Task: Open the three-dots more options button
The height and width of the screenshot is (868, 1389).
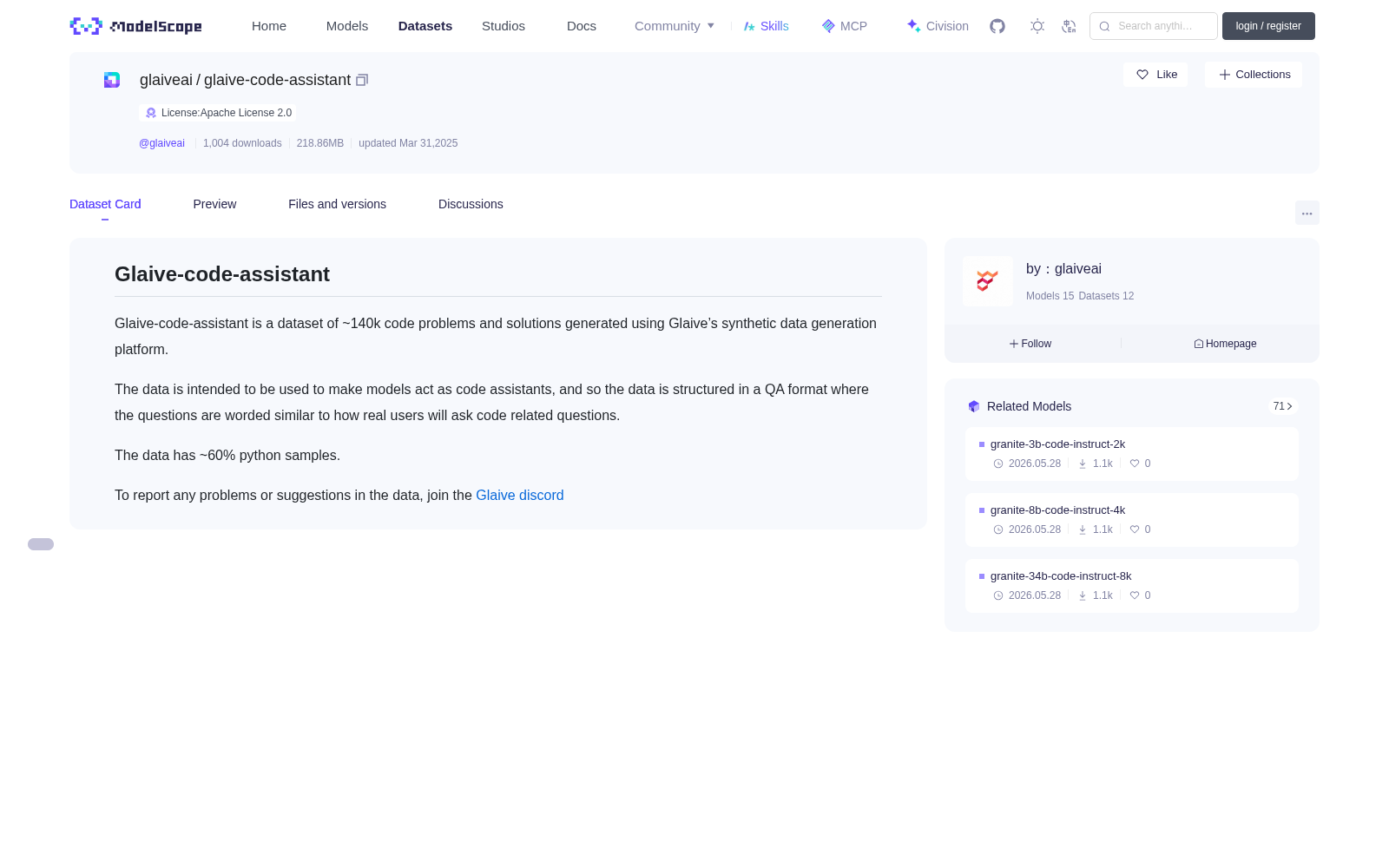Action: (x=1307, y=214)
